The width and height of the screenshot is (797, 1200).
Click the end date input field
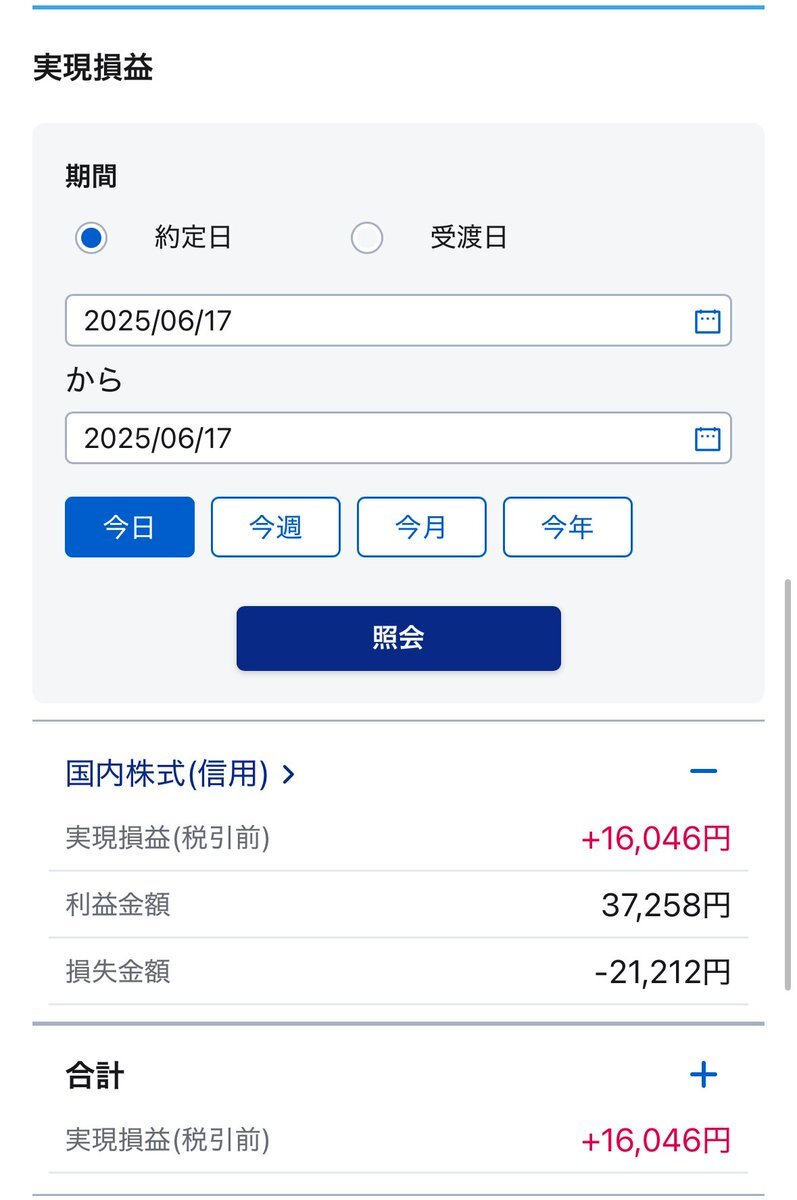tap(398, 439)
